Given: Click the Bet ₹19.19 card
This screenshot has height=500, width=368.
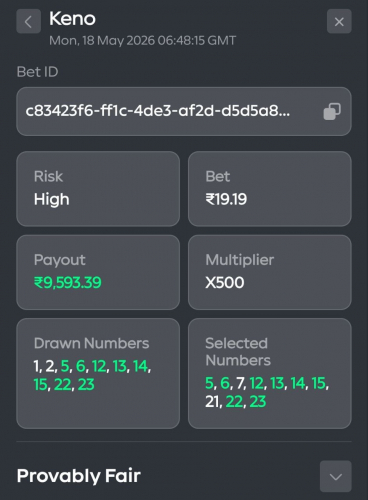Looking at the screenshot, I should coord(270,189).
